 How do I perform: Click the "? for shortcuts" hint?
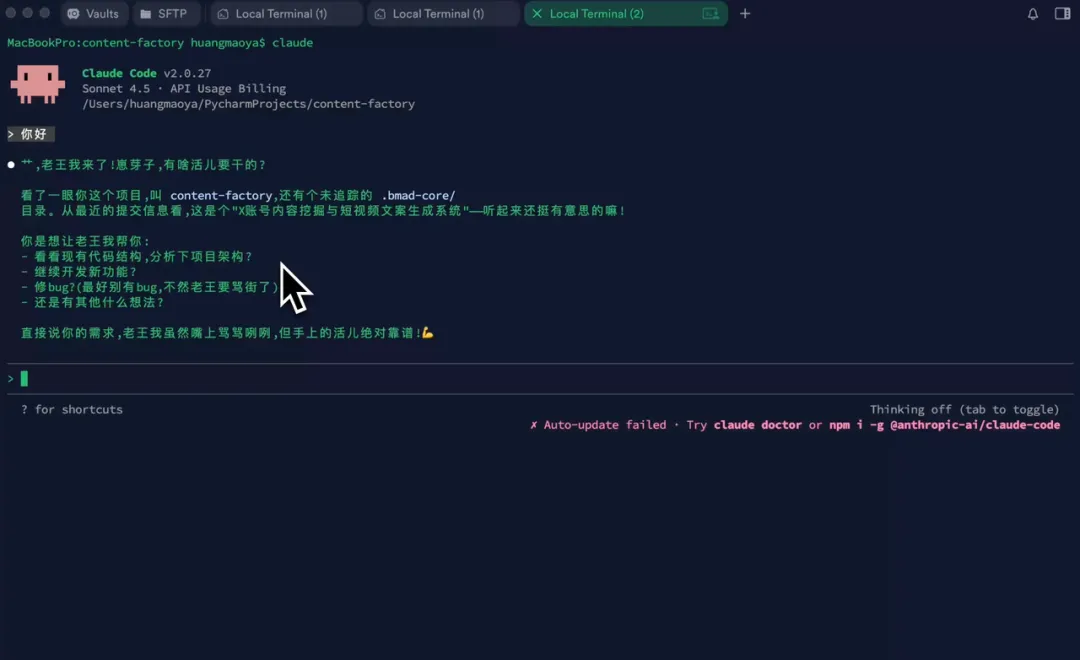[x=72, y=409]
